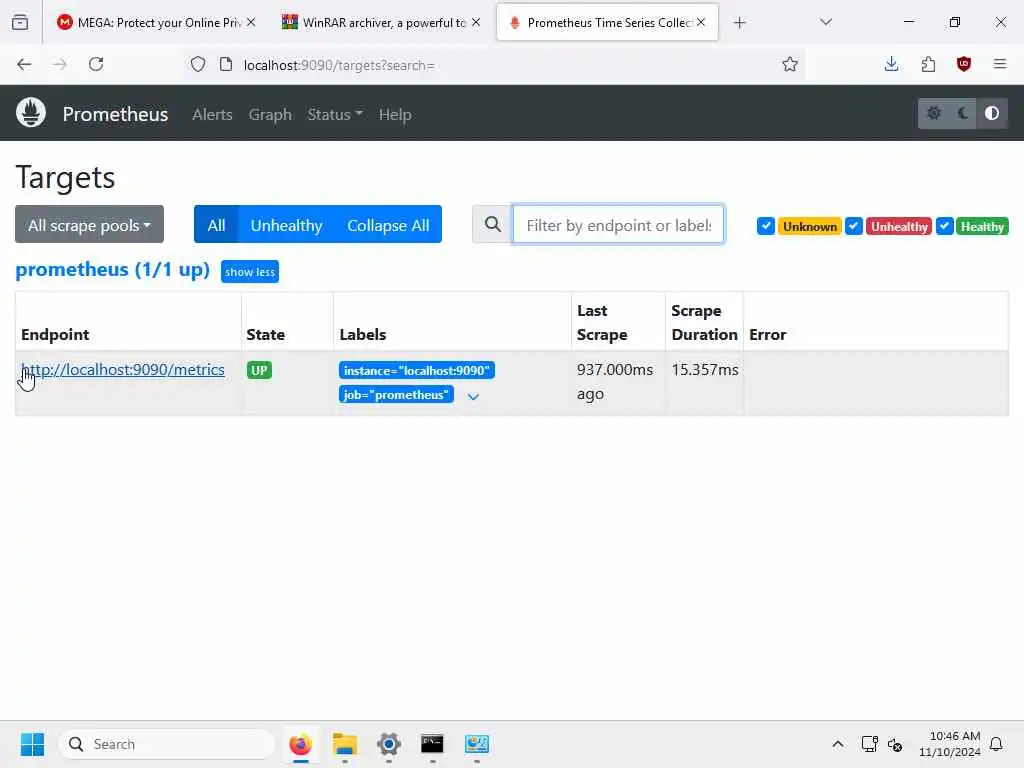Click the Collapse All button

click(388, 225)
